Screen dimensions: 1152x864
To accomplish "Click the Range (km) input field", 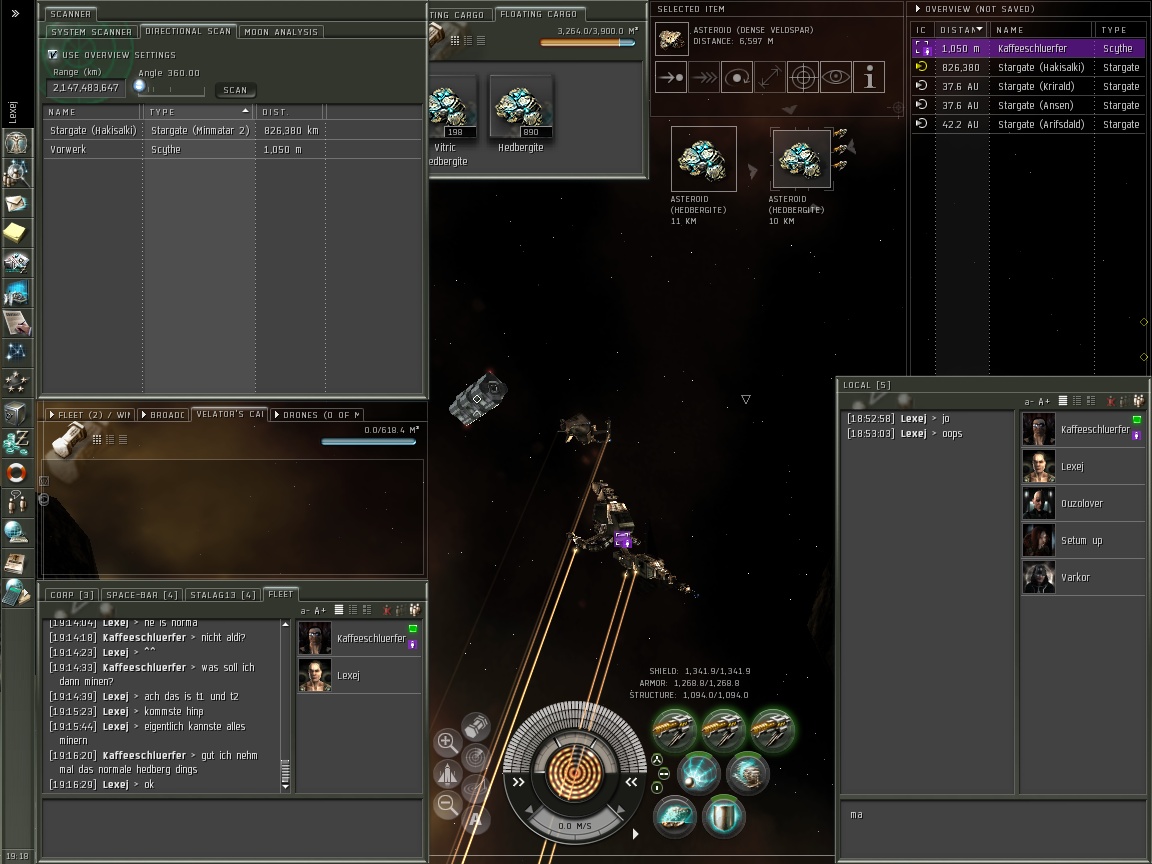I will [86, 87].
